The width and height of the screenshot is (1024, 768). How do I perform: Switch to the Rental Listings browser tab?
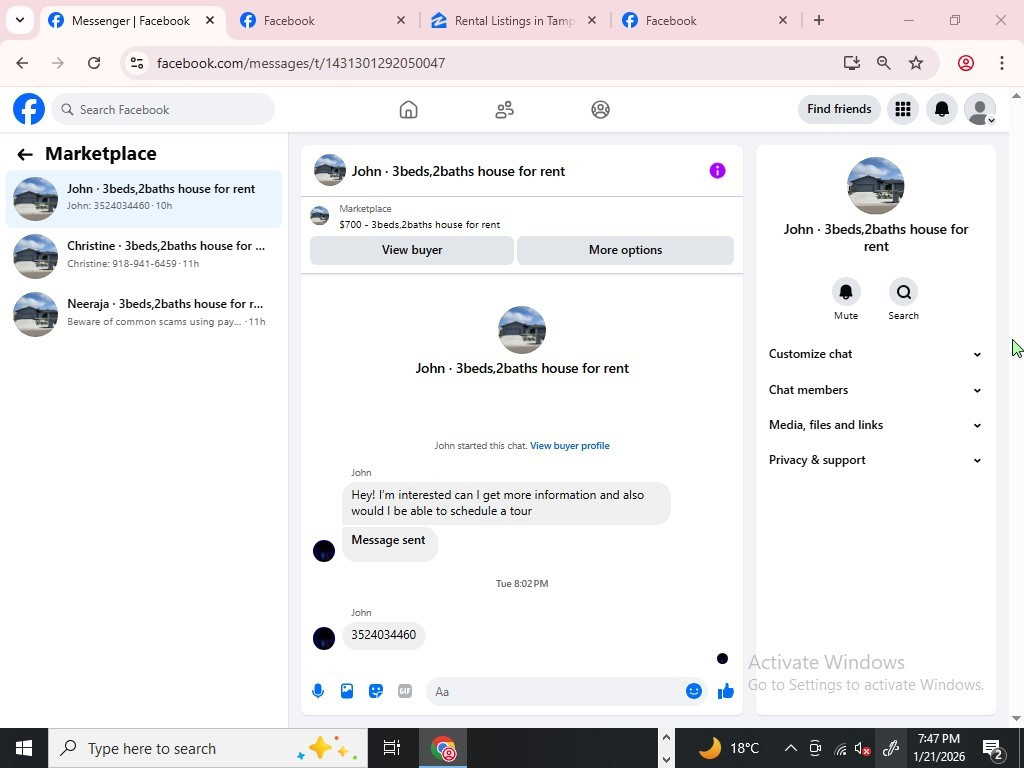[x=515, y=21]
